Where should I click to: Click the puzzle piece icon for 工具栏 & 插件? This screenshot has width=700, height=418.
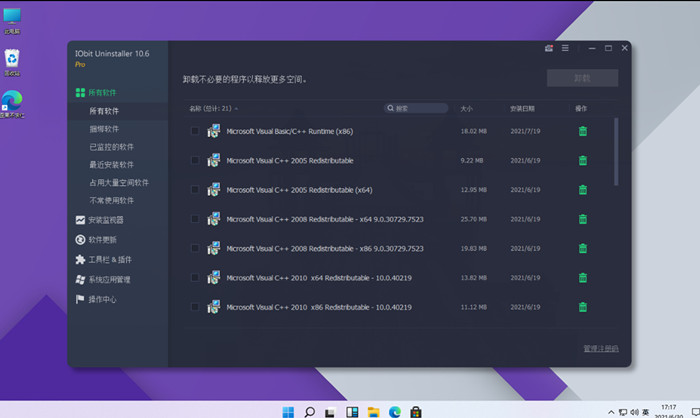[80, 259]
